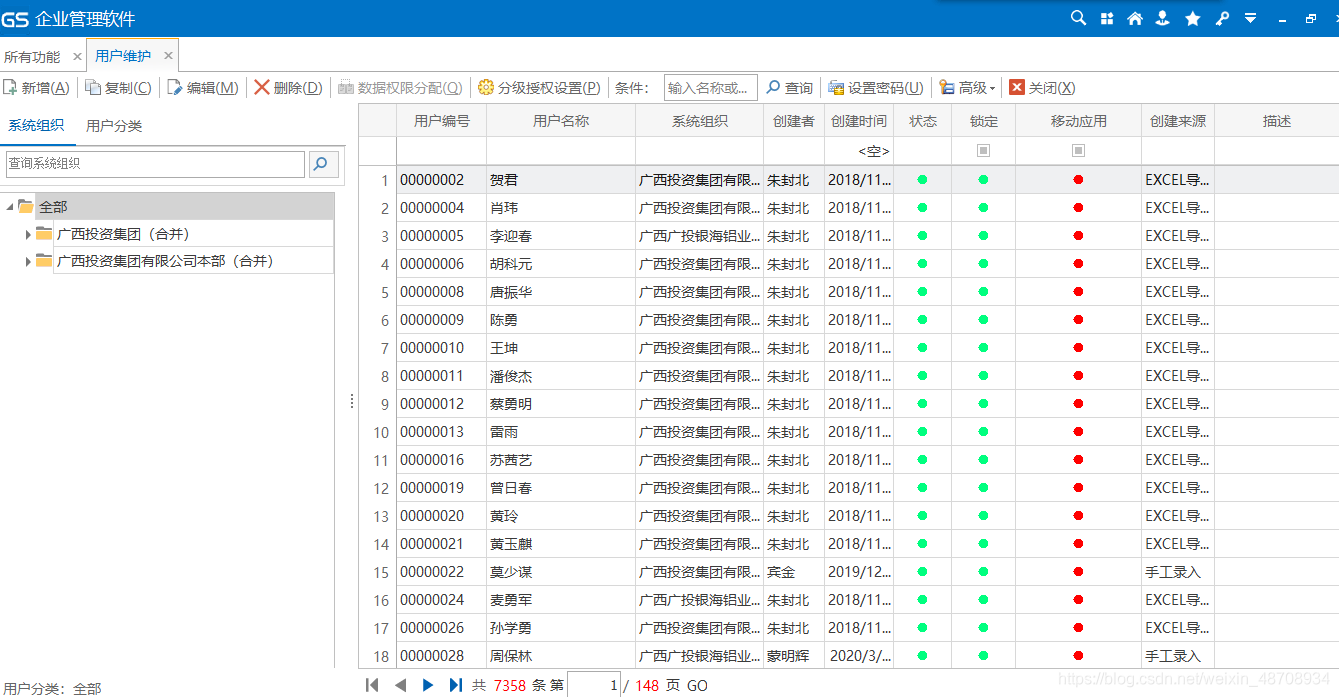The image size is (1339, 697).
Task: Go to home via the house icon
Action: [1135, 18]
